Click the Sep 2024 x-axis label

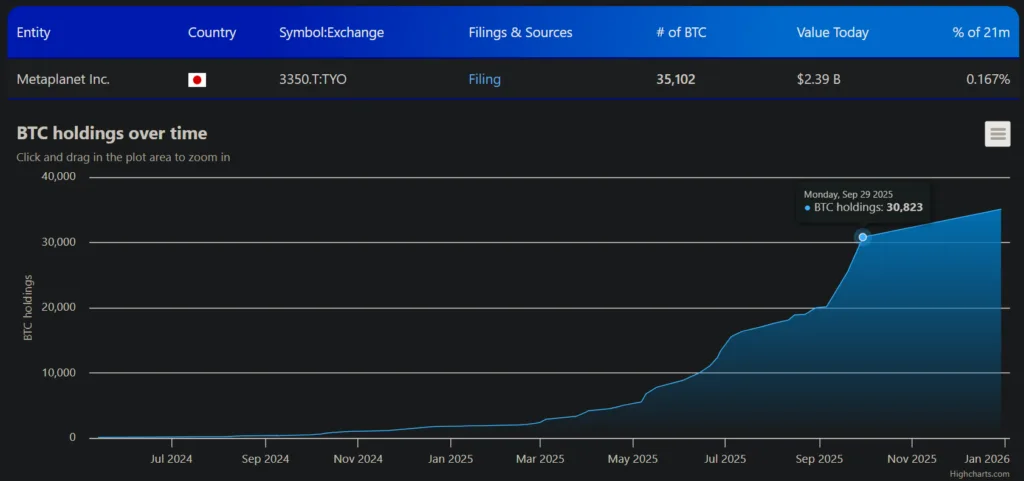264,459
